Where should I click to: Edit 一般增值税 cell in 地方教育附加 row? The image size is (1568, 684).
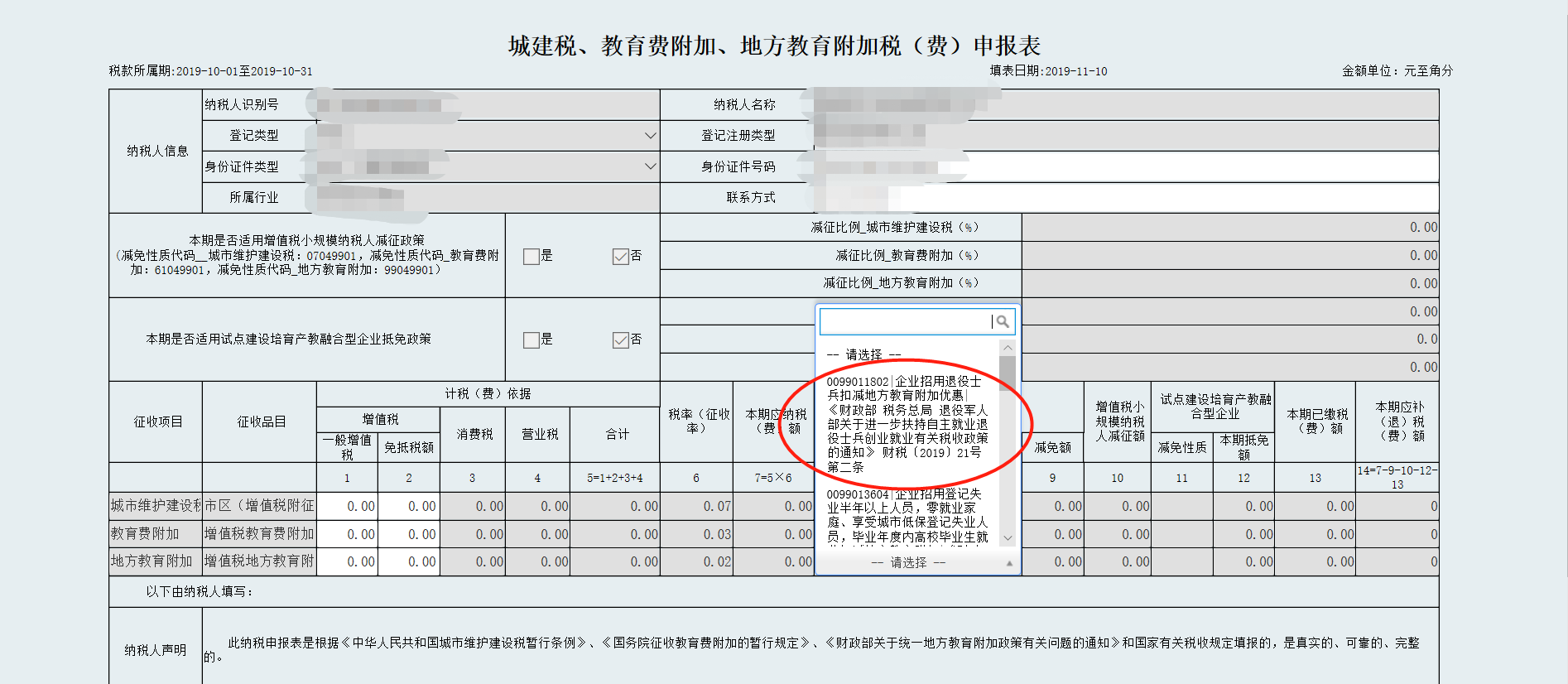pos(348,561)
